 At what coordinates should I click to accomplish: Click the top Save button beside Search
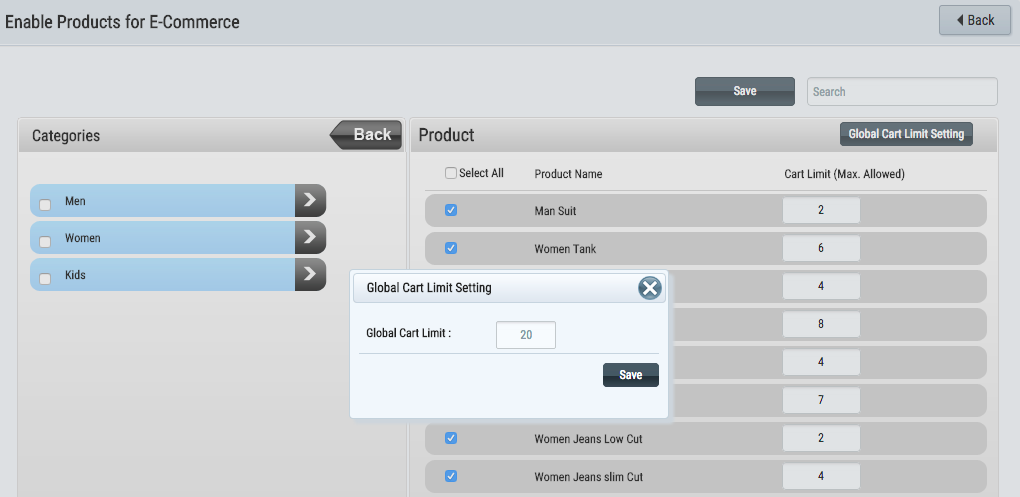745,91
